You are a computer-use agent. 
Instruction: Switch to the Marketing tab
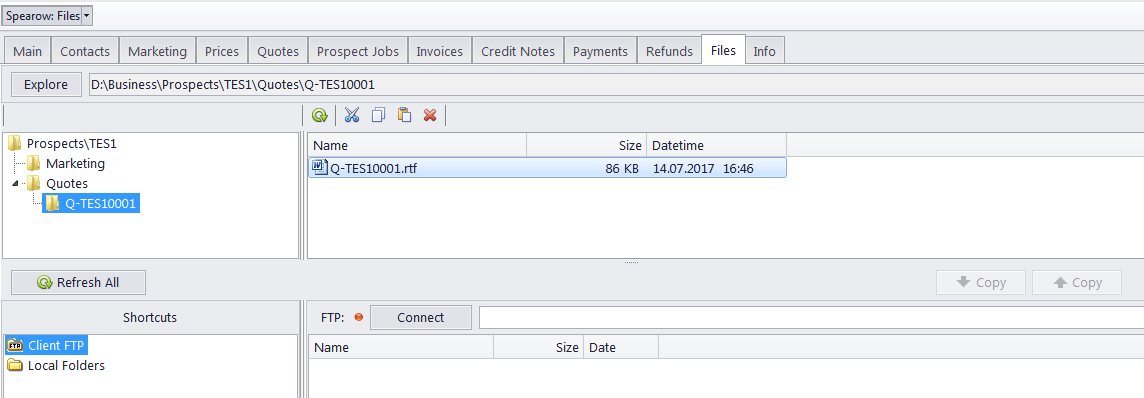click(x=158, y=51)
